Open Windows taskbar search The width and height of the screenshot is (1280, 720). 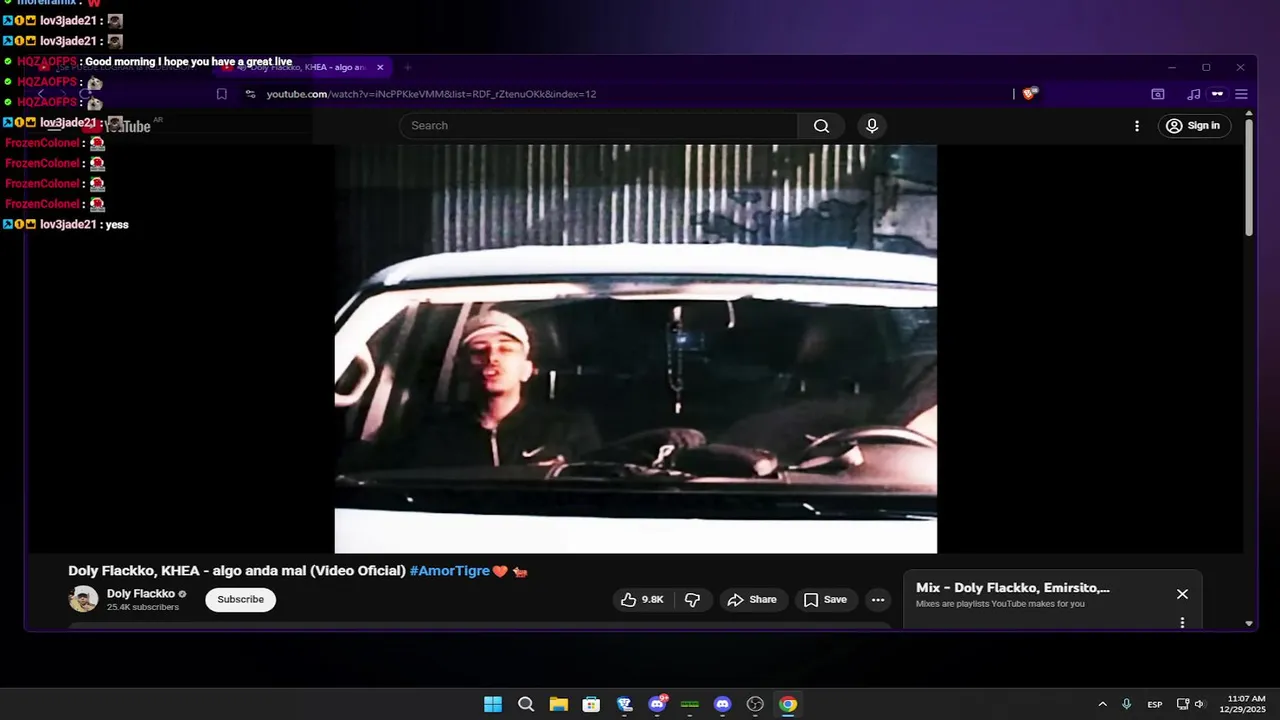click(x=526, y=704)
